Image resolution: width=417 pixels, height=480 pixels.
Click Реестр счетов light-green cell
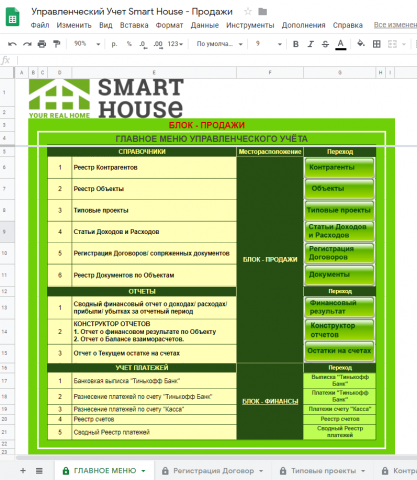click(340, 419)
